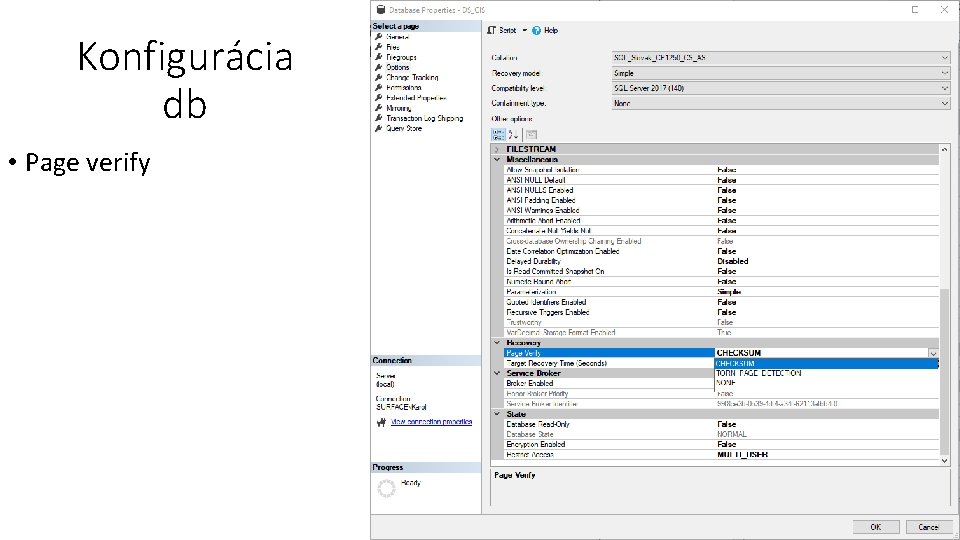
Task: Click the OK button
Action: pos(876,527)
